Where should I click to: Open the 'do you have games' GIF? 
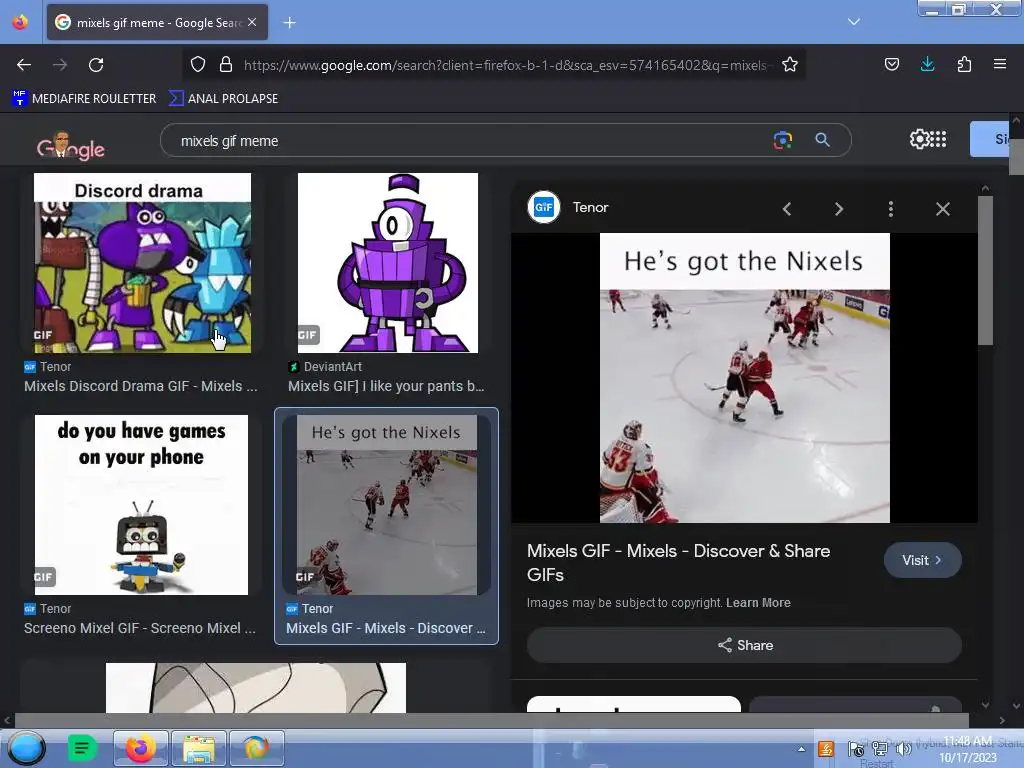point(141,505)
